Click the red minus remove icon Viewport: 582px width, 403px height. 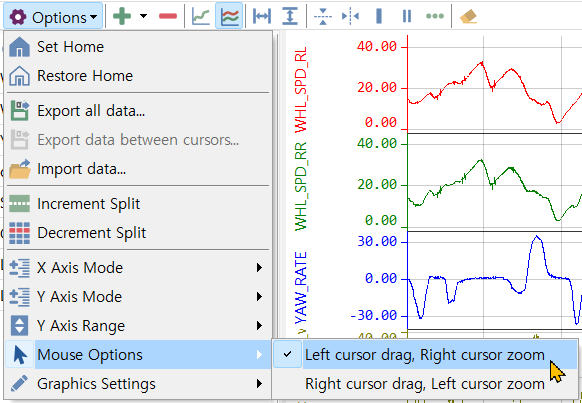pyautogui.click(x=168, y=16)
